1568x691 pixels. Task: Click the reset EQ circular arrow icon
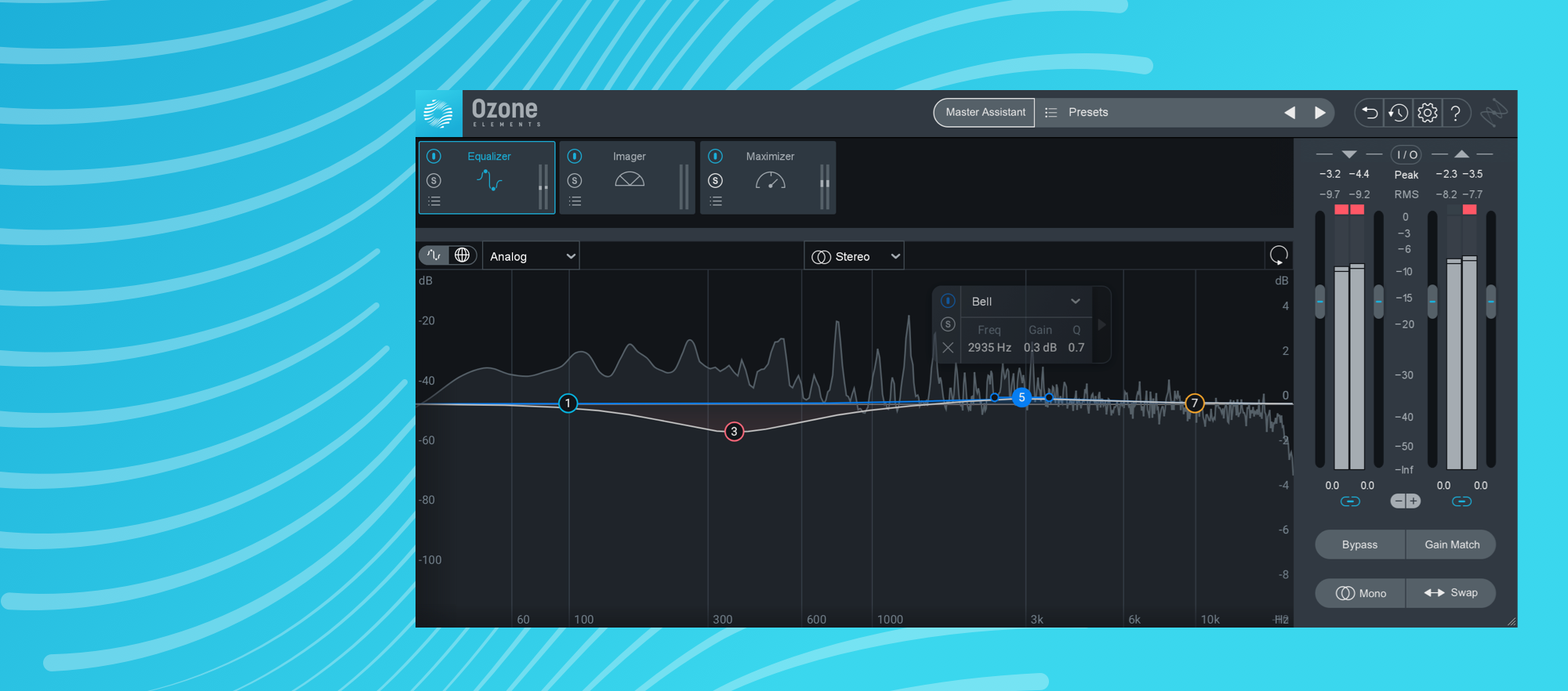click(1278, 255)
